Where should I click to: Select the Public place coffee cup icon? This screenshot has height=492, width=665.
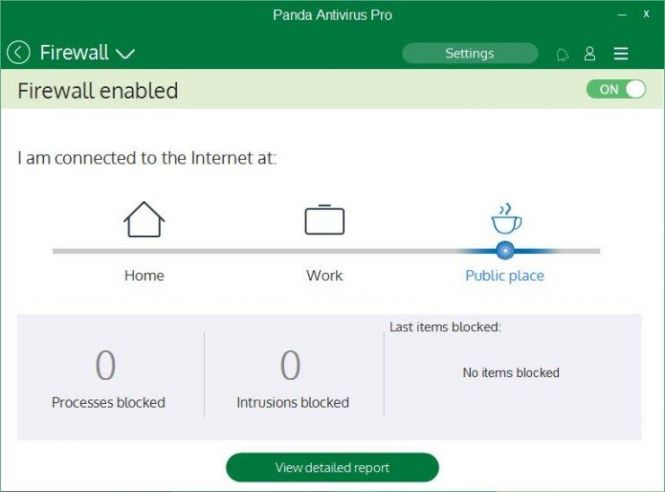506,219
